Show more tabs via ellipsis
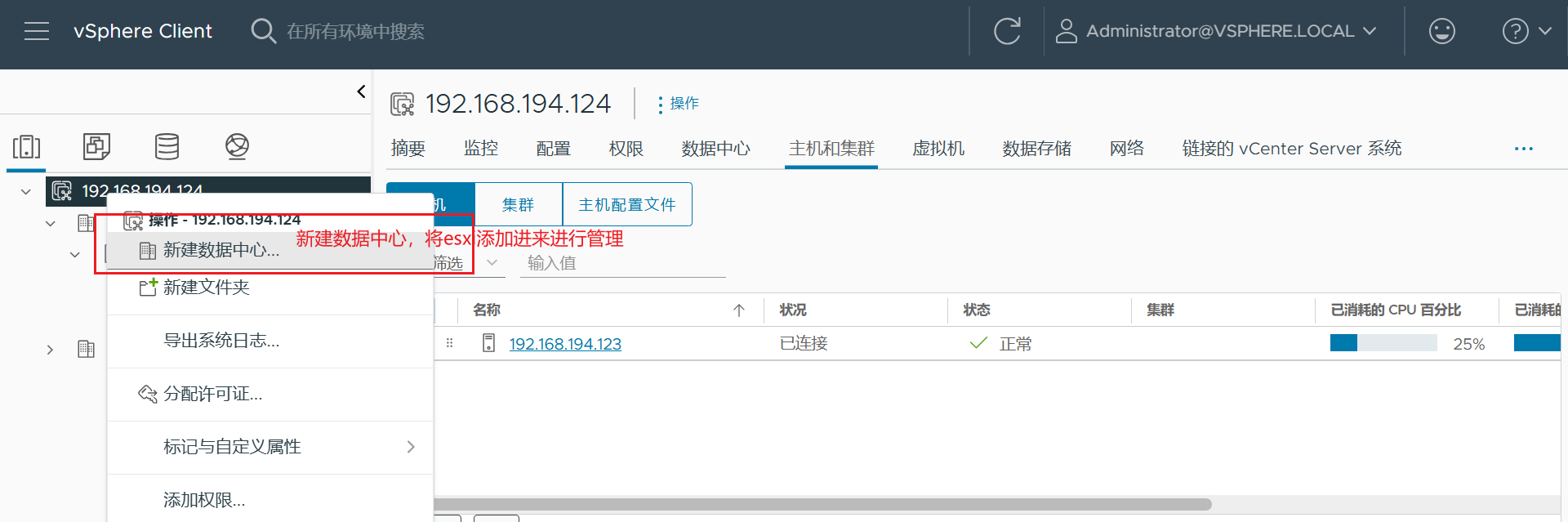 pos(1524,149)
